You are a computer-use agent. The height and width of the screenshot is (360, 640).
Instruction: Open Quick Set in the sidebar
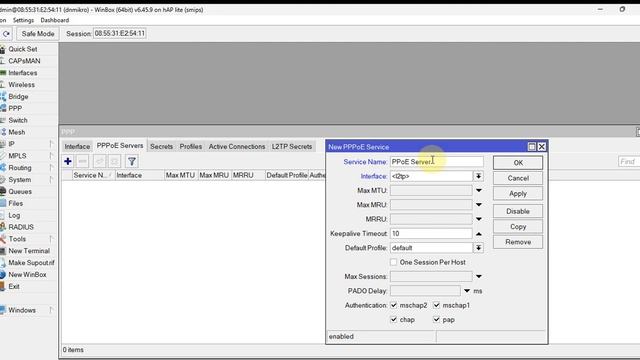coord(23,49)
